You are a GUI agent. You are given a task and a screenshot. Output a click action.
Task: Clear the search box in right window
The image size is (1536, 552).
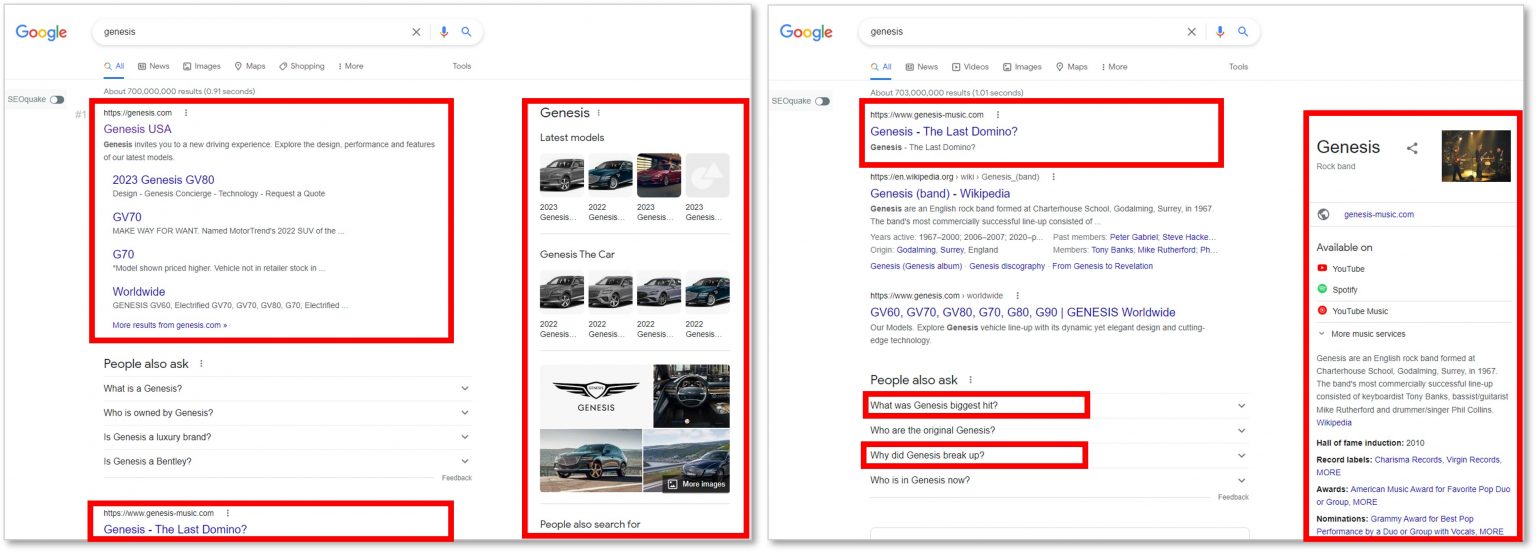pyautogui.click(x=1191, y=32)
